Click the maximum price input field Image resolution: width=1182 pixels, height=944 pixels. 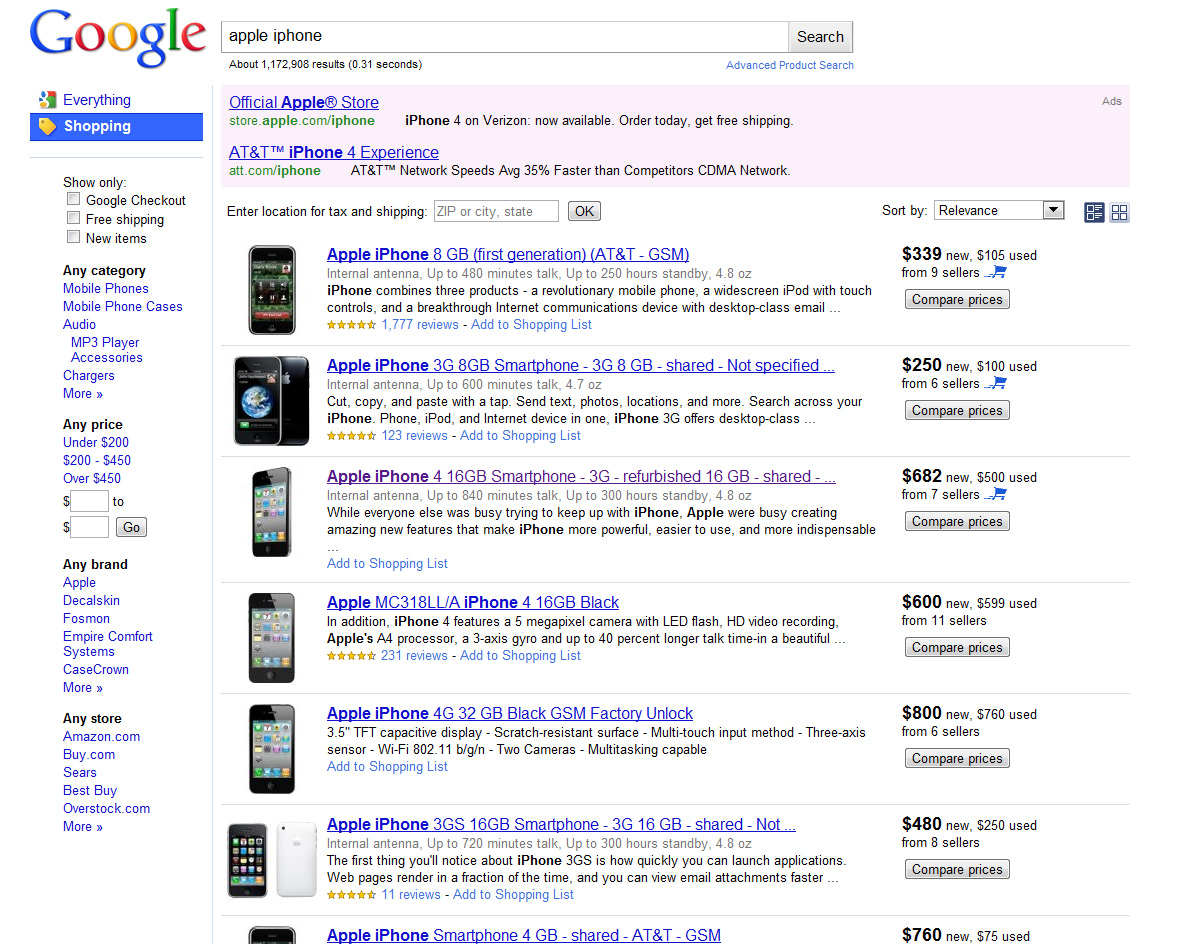pos(90,527)
